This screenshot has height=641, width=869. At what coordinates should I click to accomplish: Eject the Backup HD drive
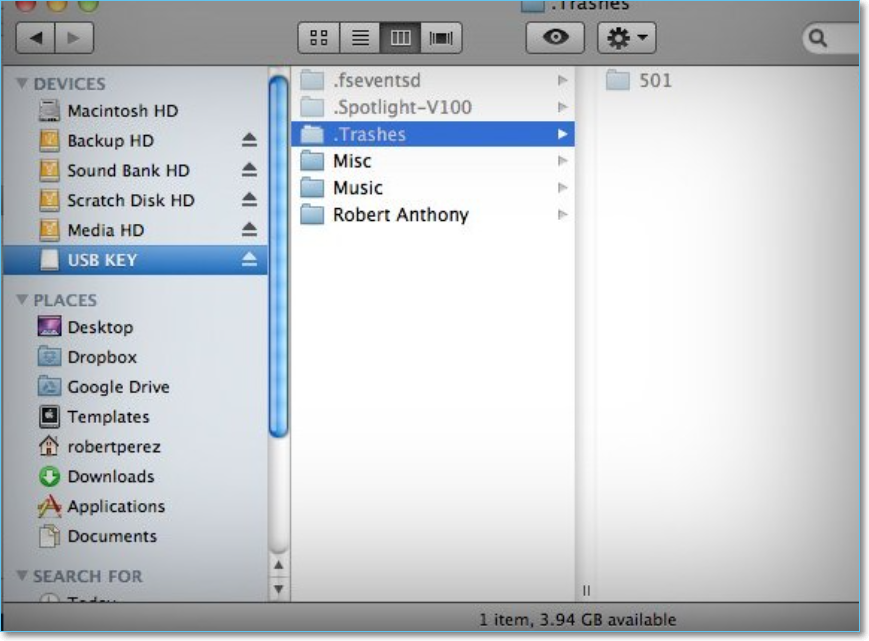point(249,141)
